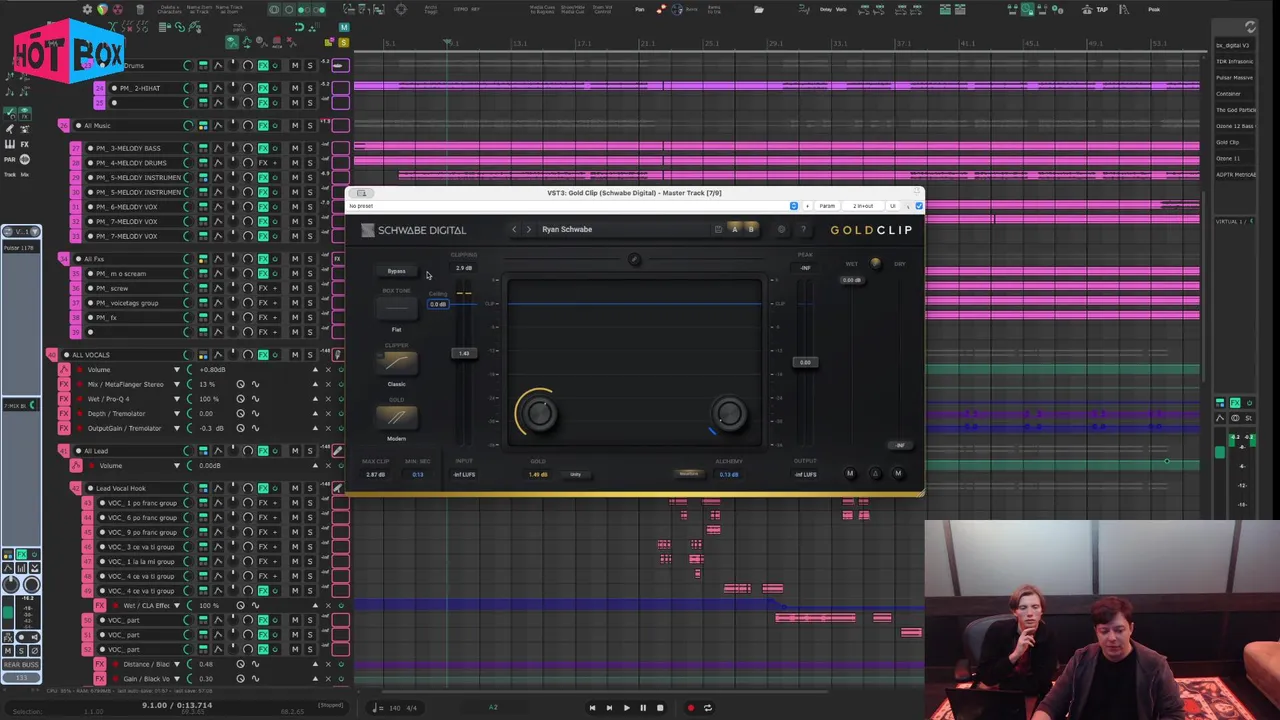The image size is (1280, 720).
Task: Open OutputGain / Tremolator envelope dropdown
Action: tap(177, 428)
